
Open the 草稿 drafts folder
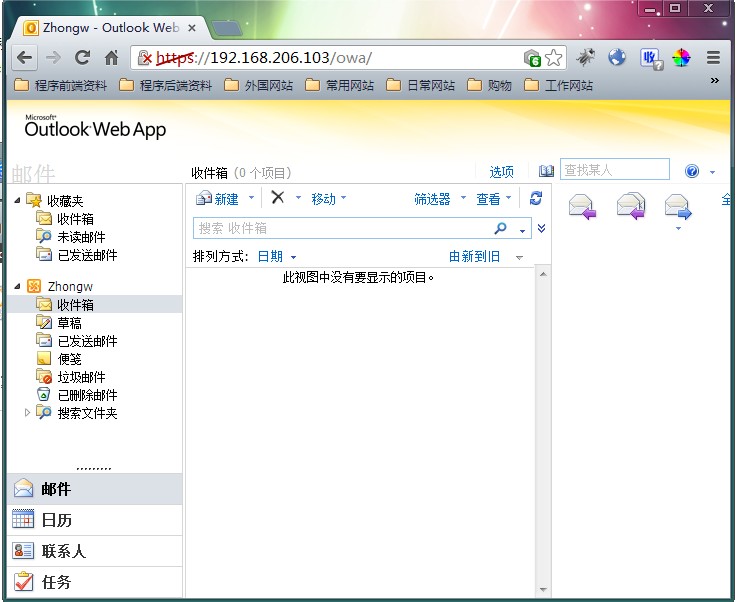pos(59,323)
